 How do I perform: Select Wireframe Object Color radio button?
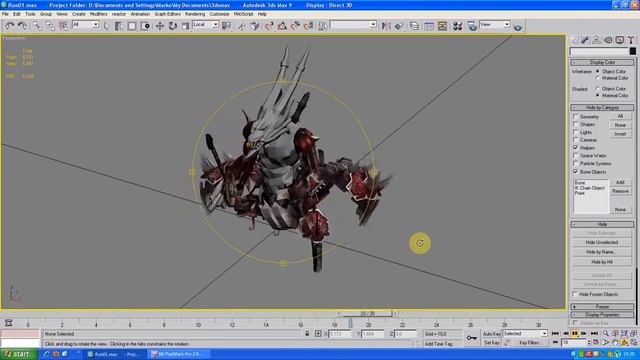(x=598, y=71)
